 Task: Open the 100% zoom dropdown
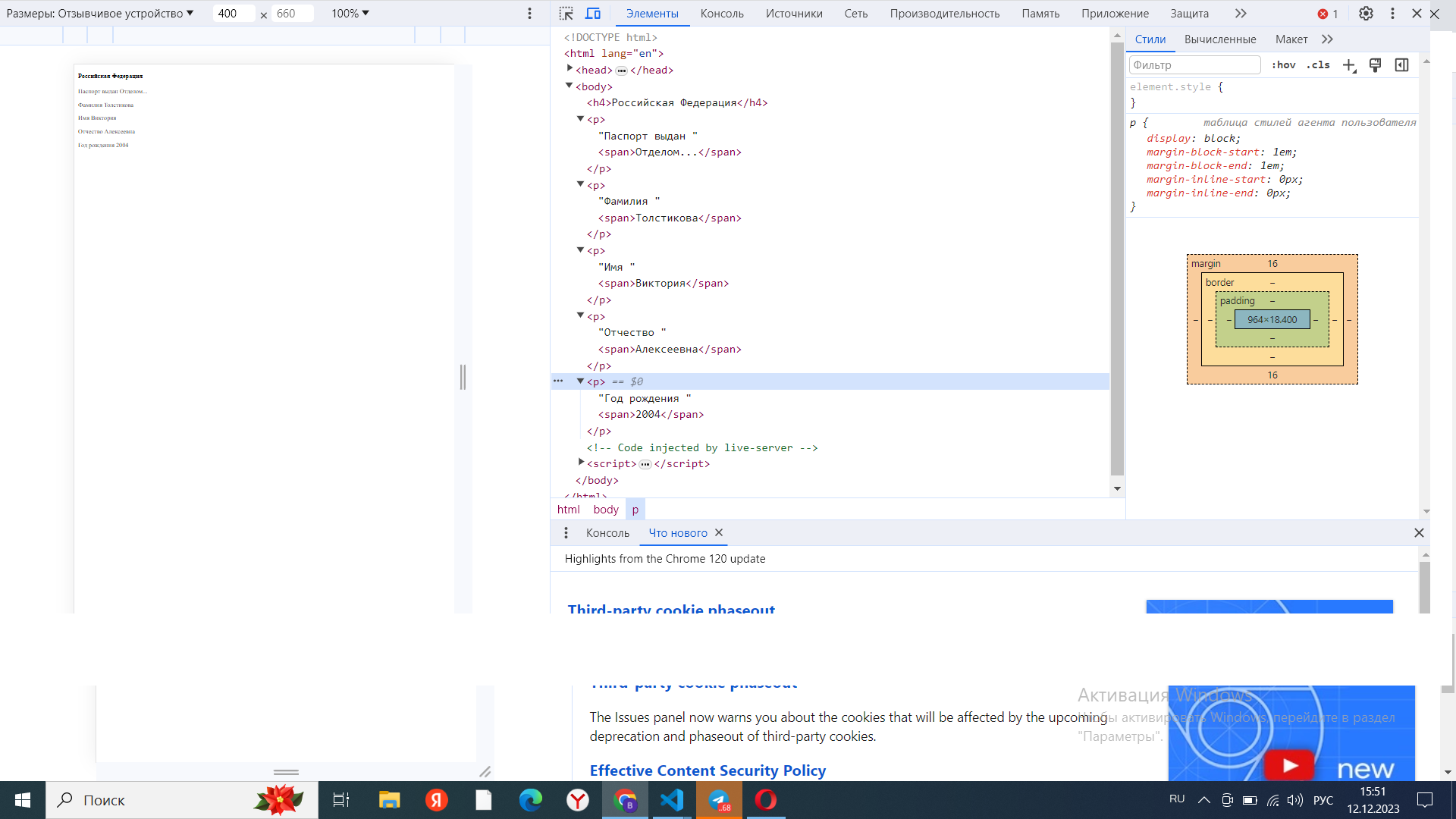pyautogui.click(x=350, y=14)
